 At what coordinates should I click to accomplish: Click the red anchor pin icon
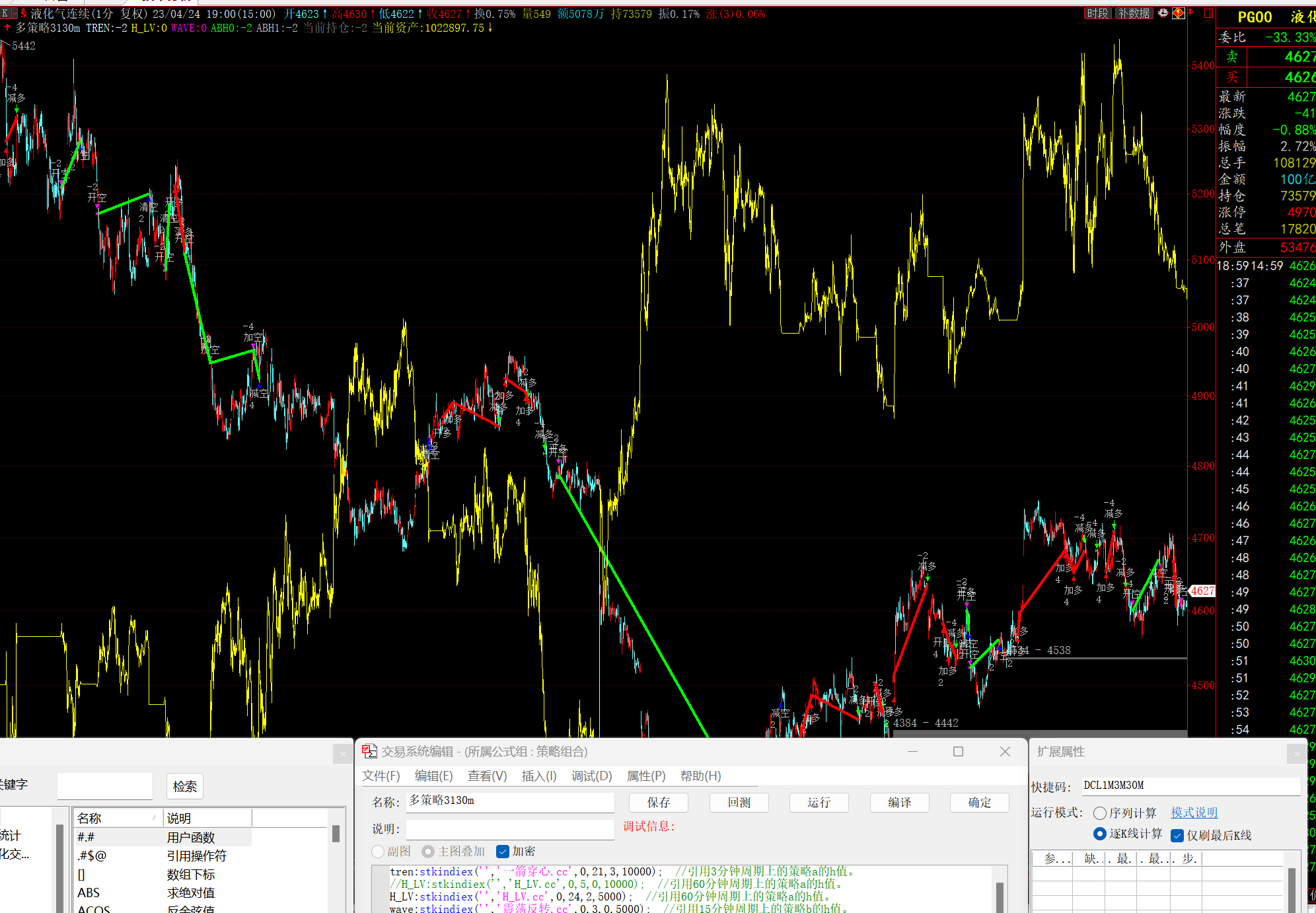tap(1190, 12)
